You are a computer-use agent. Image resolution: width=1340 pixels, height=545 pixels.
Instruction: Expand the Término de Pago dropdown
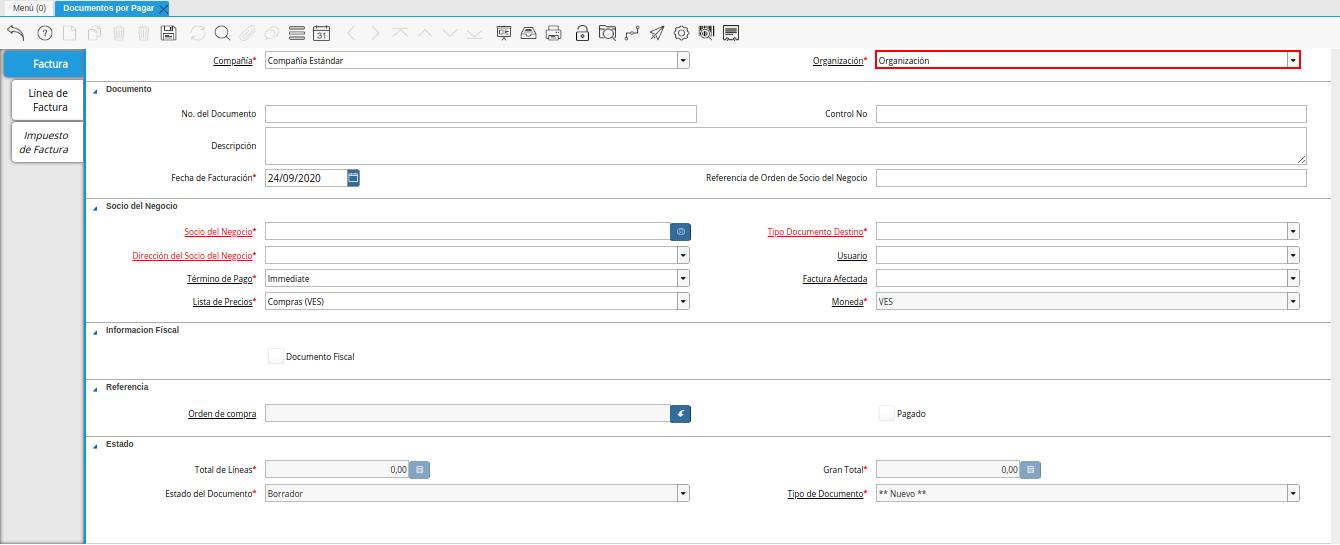click(683, 279)
